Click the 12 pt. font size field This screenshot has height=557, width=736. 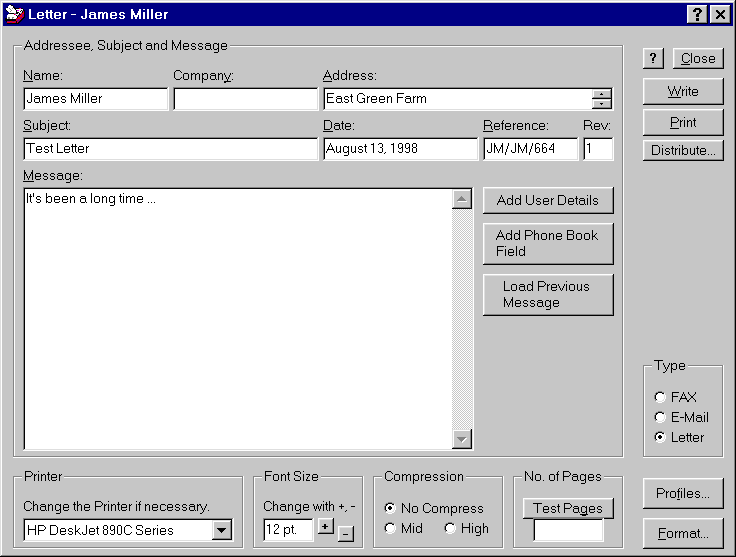pos(288,530)
